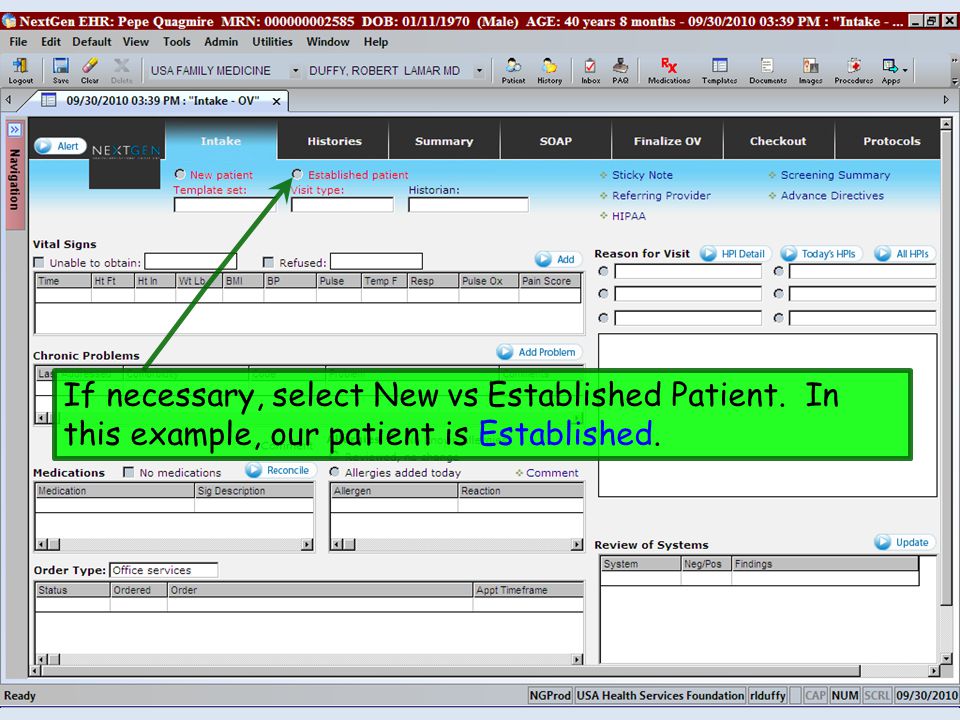Select the first left Reason for Visit radio
This screenshot has width=960, height=720.
[603, 271]
